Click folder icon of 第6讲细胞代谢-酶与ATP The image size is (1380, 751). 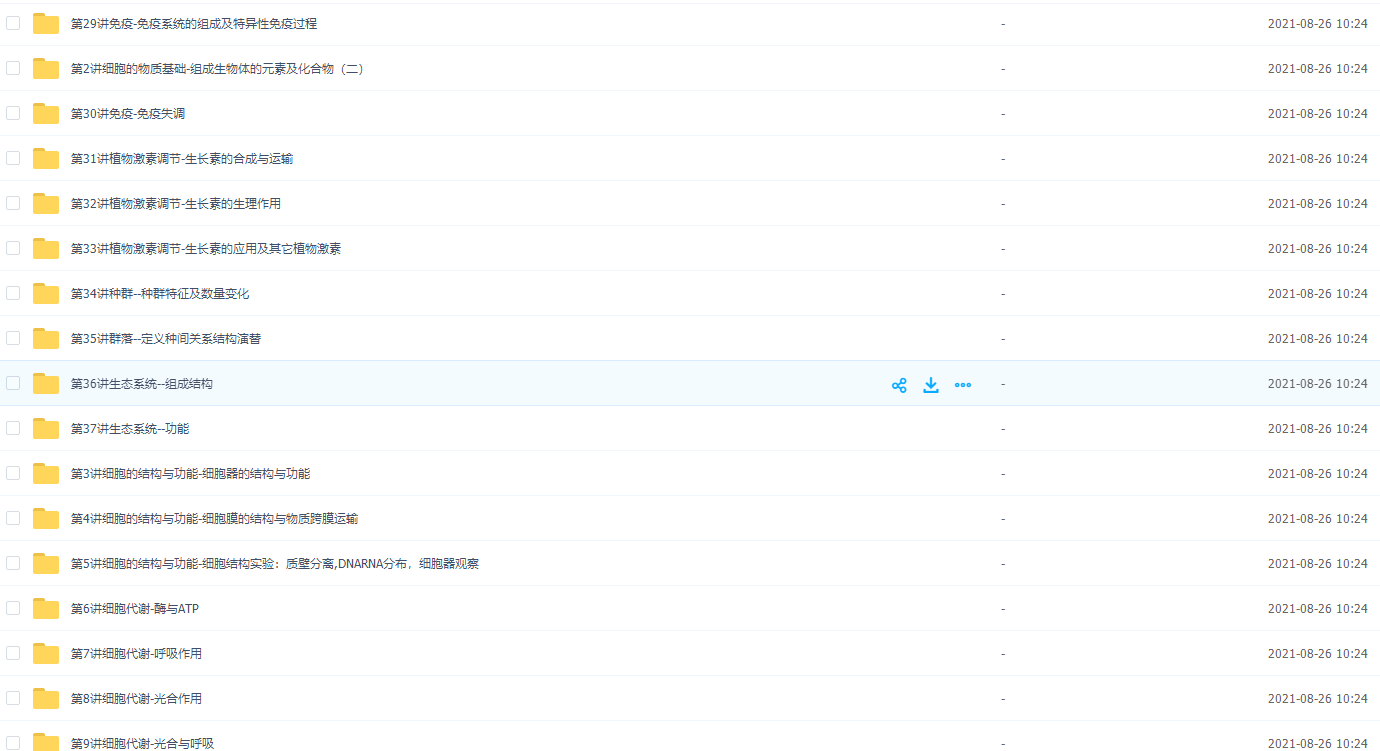tap(46, 609)
